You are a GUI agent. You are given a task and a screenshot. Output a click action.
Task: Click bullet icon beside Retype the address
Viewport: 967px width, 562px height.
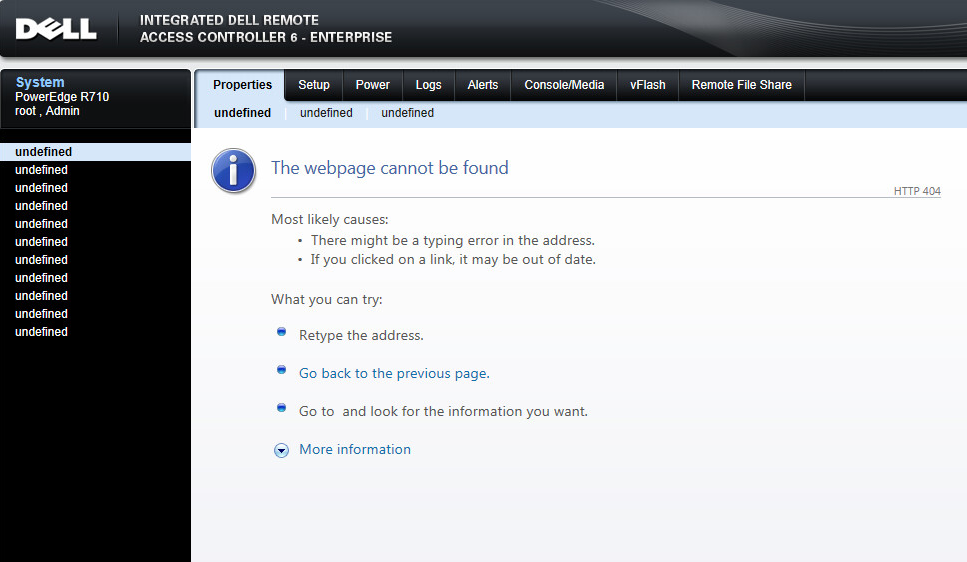pyautogui.click(x=281, y=332)
